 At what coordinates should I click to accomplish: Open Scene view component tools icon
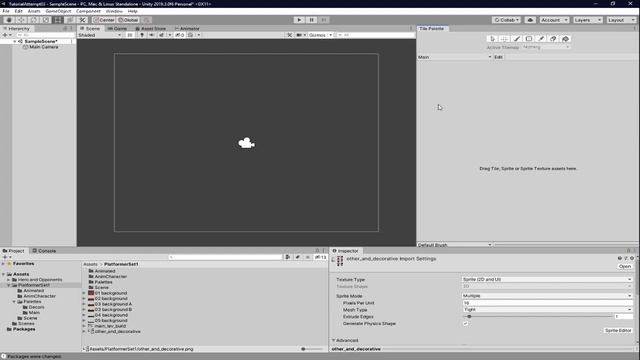[289, 35]
